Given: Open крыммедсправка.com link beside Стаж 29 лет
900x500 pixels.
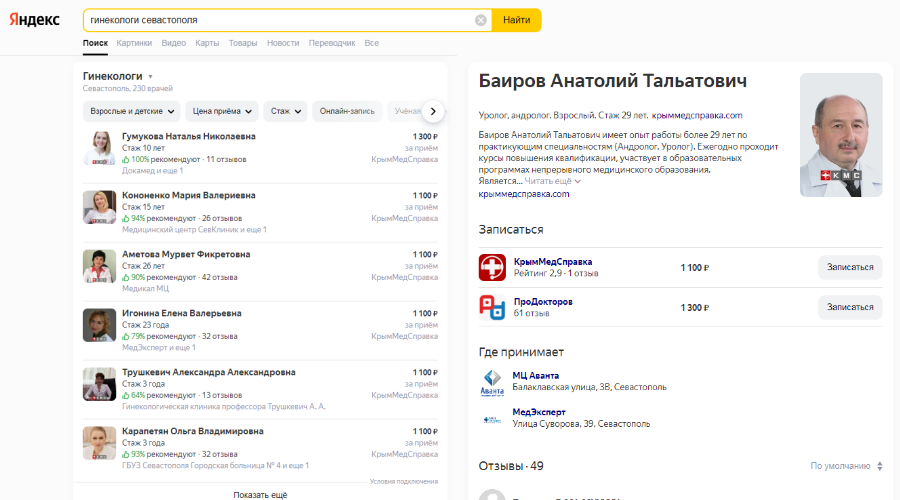Looking at the screenshot, I should (x=697, y=115).
